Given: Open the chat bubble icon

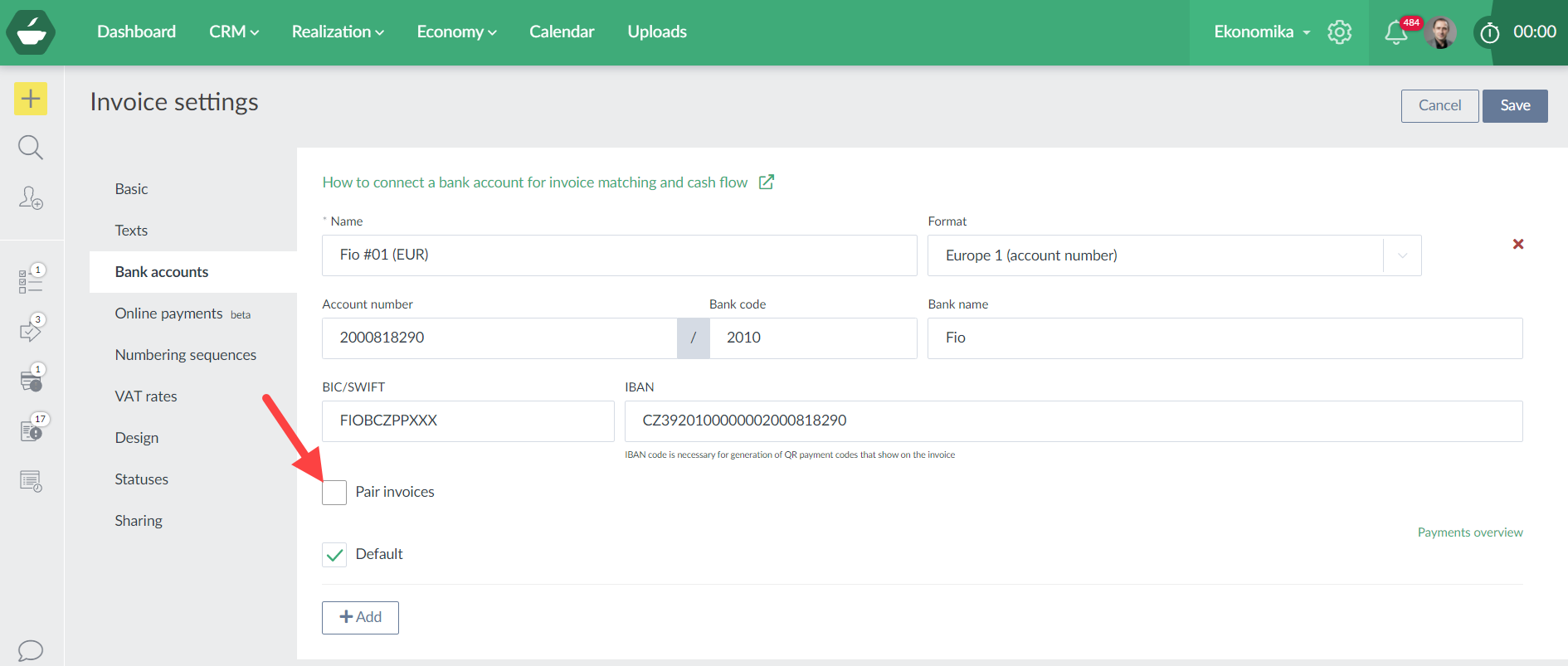Looking at the screenshot, I should [x=31, y=650].
